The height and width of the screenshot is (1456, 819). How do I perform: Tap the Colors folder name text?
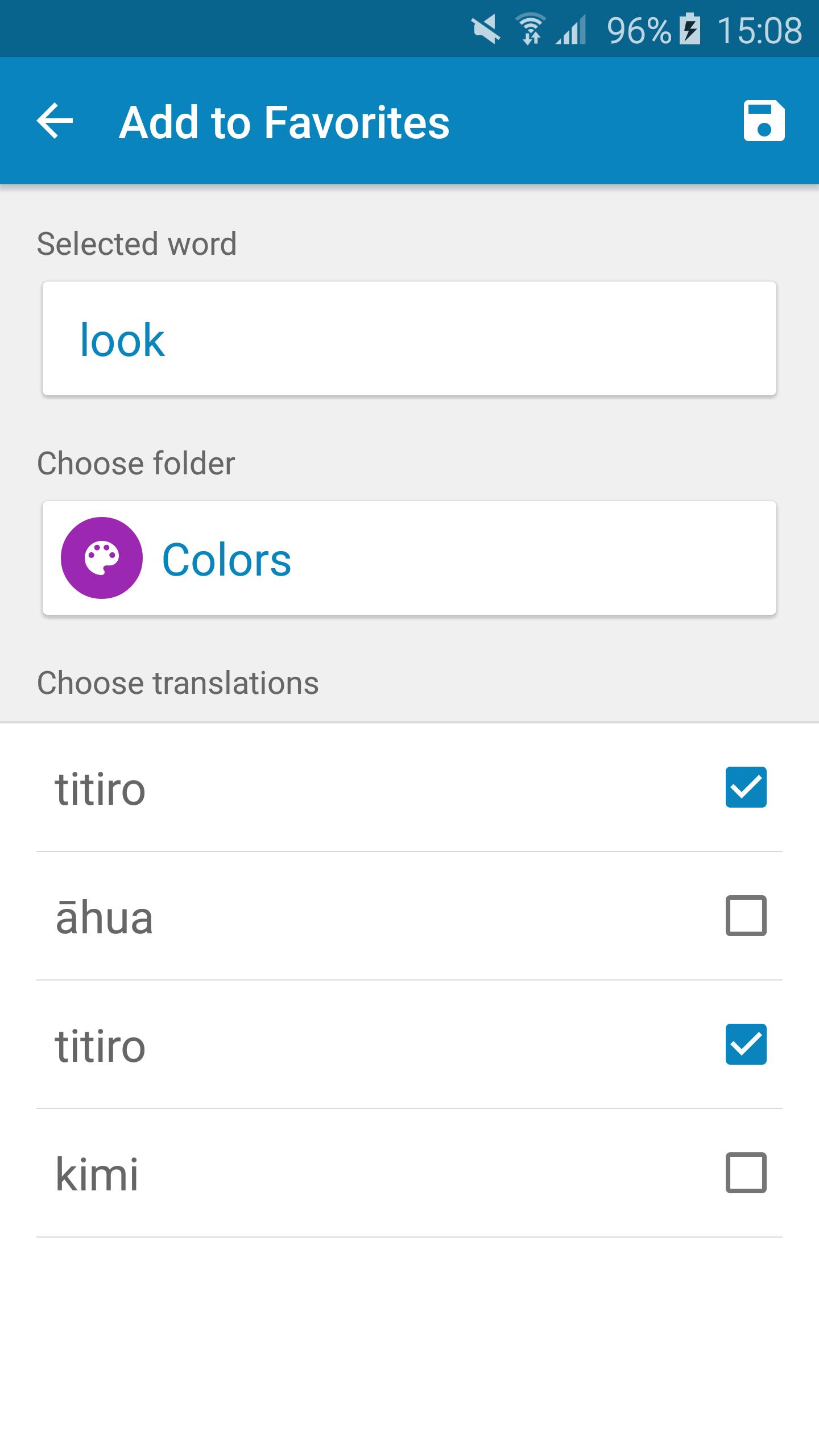coord(226,560)
